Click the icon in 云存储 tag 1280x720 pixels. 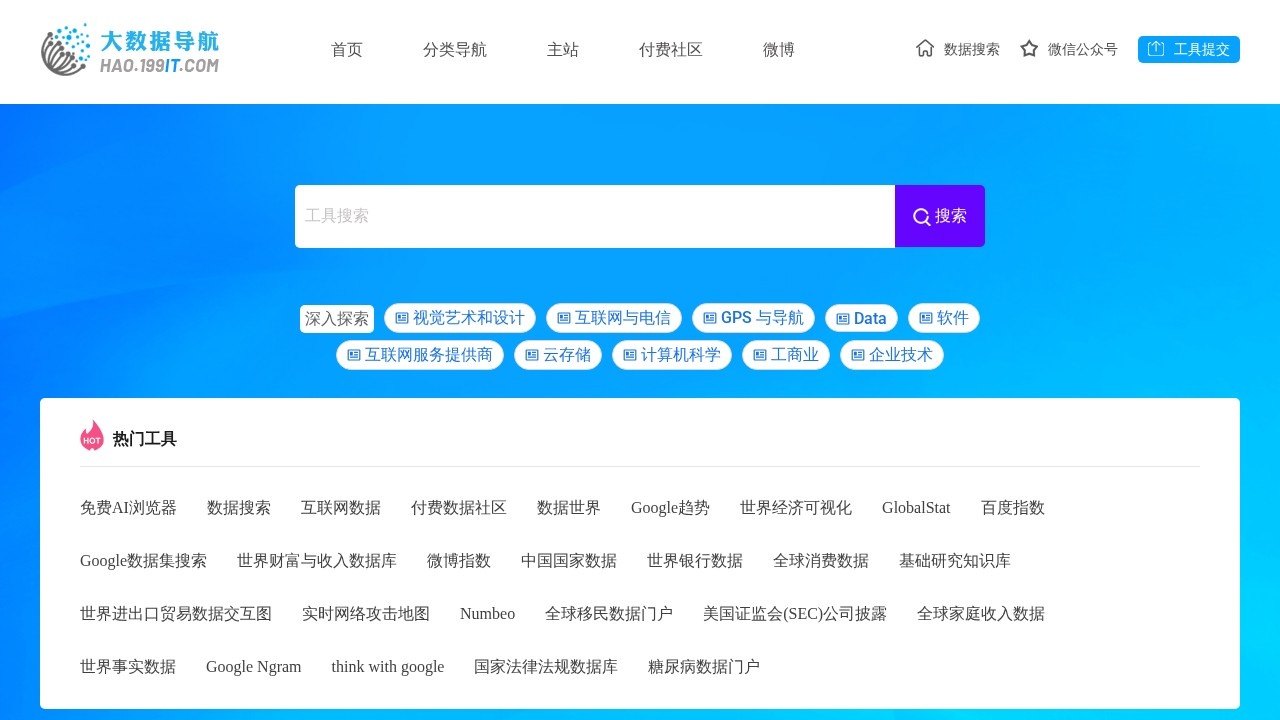[532, 355]
